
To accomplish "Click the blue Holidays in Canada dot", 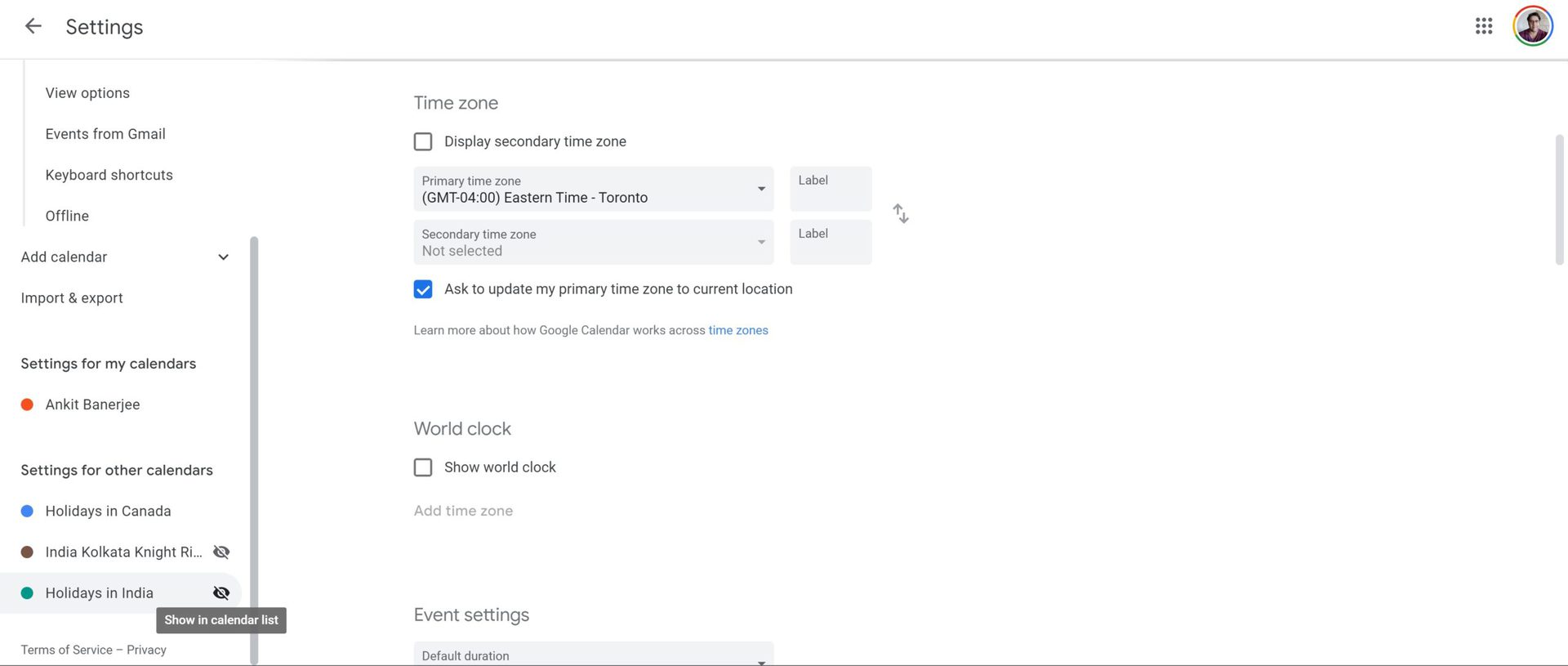I will tap(27, 511).
